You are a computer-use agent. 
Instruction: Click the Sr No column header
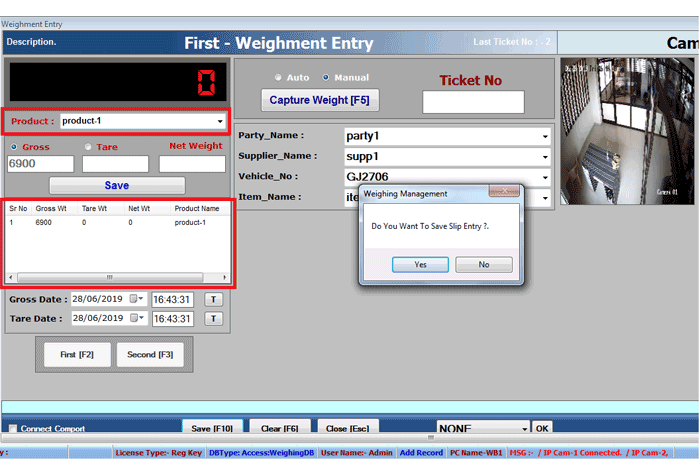(x=18, y=209)
